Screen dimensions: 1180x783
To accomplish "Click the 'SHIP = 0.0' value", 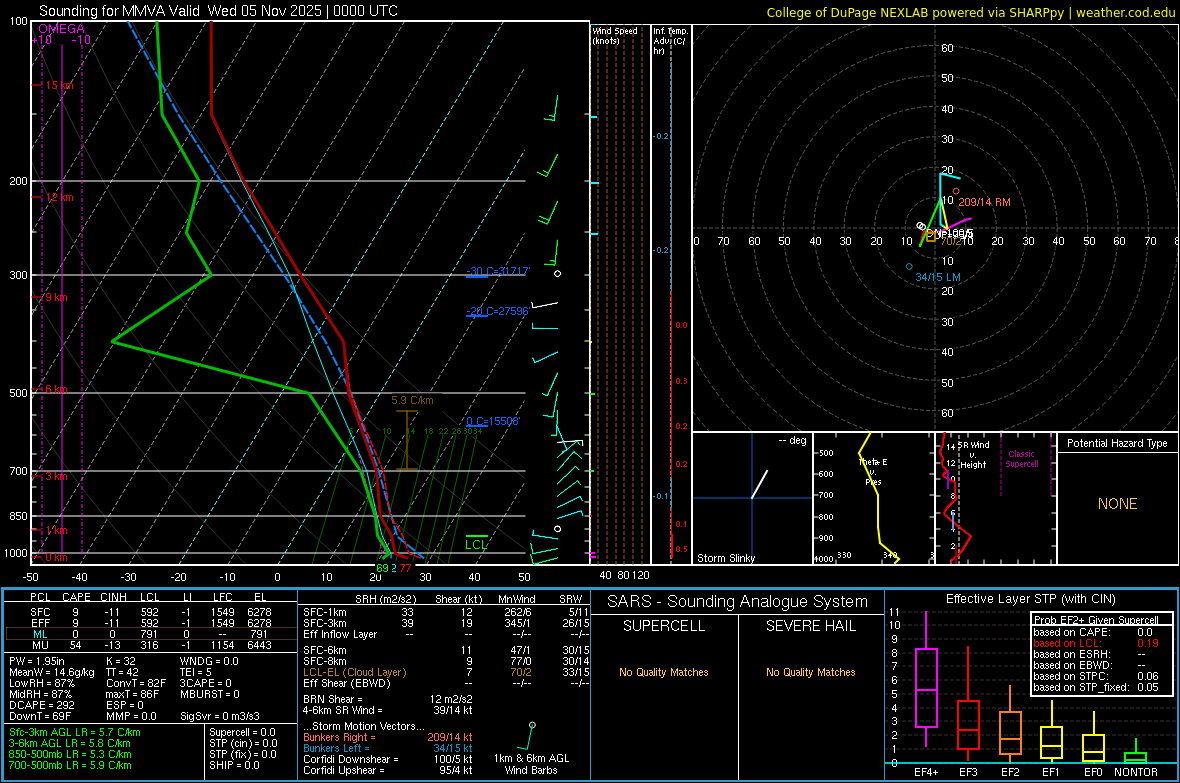I will point(234,765).
